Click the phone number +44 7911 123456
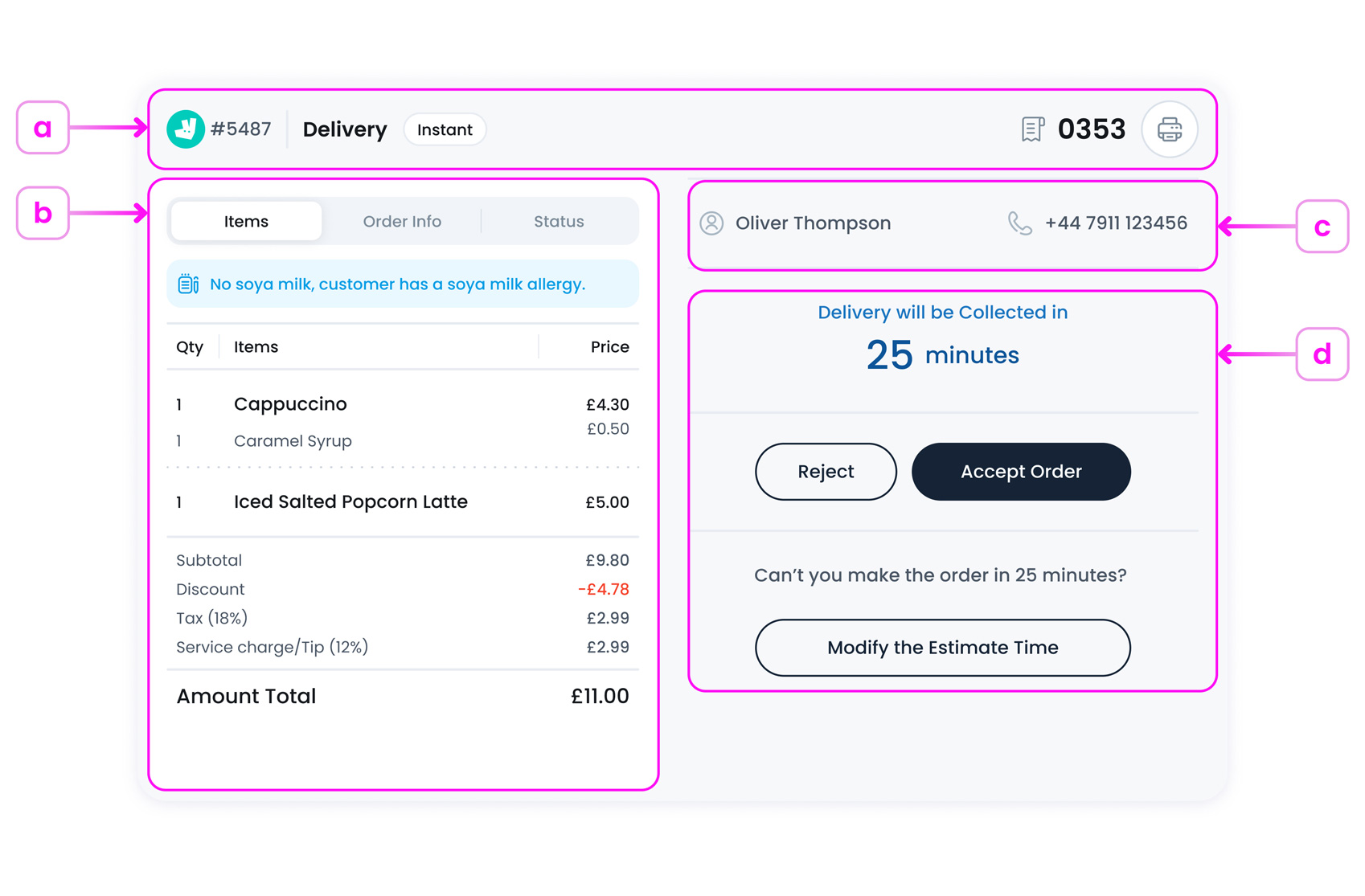Image resolution: width=1365 pixels, height=896 pixels. 1116,223
